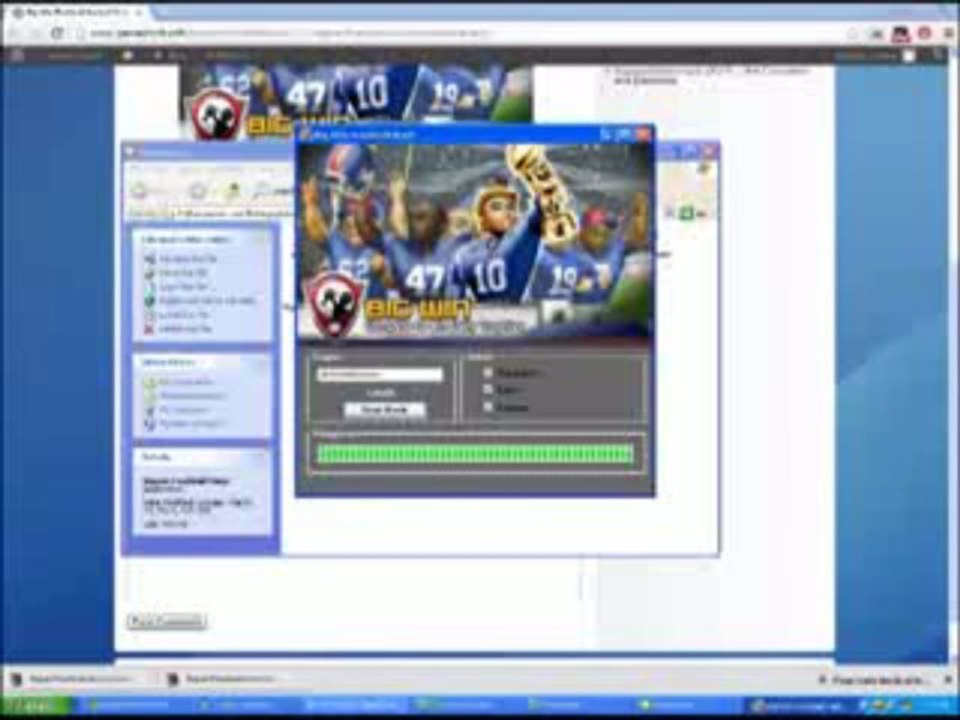Click the Chrome reload page button

56,32
